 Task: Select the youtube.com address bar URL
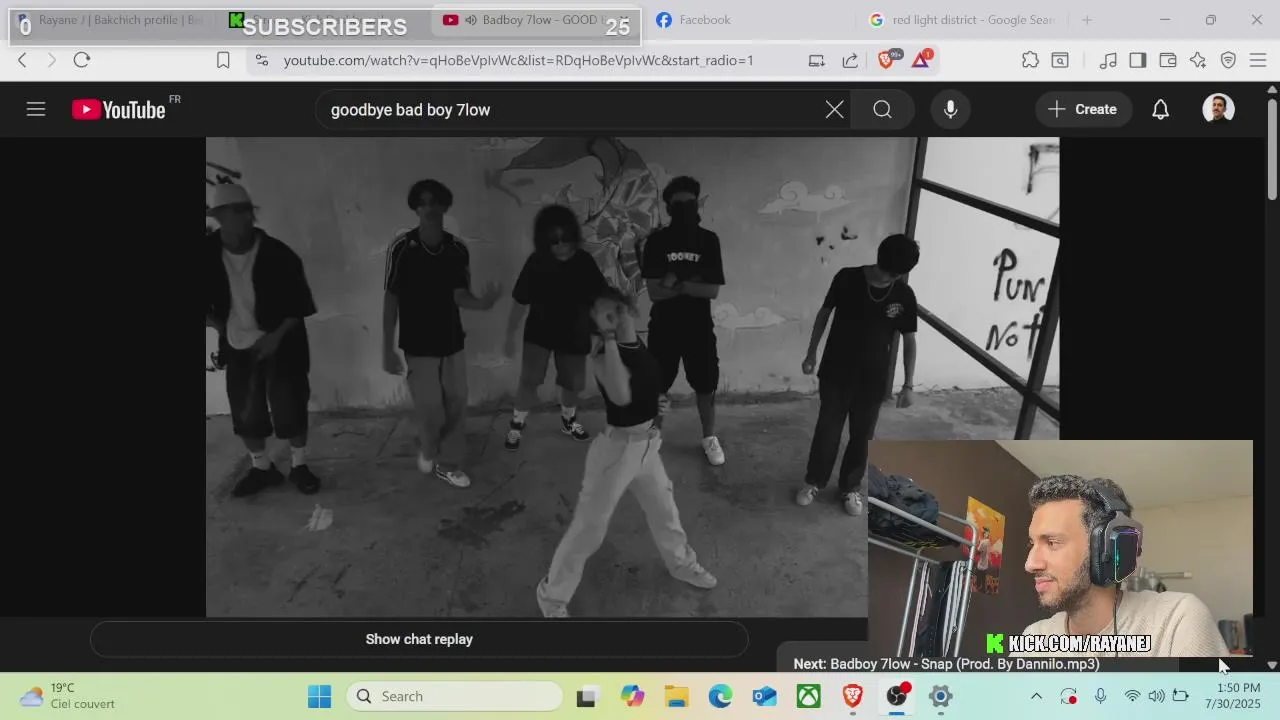(518, 60)
